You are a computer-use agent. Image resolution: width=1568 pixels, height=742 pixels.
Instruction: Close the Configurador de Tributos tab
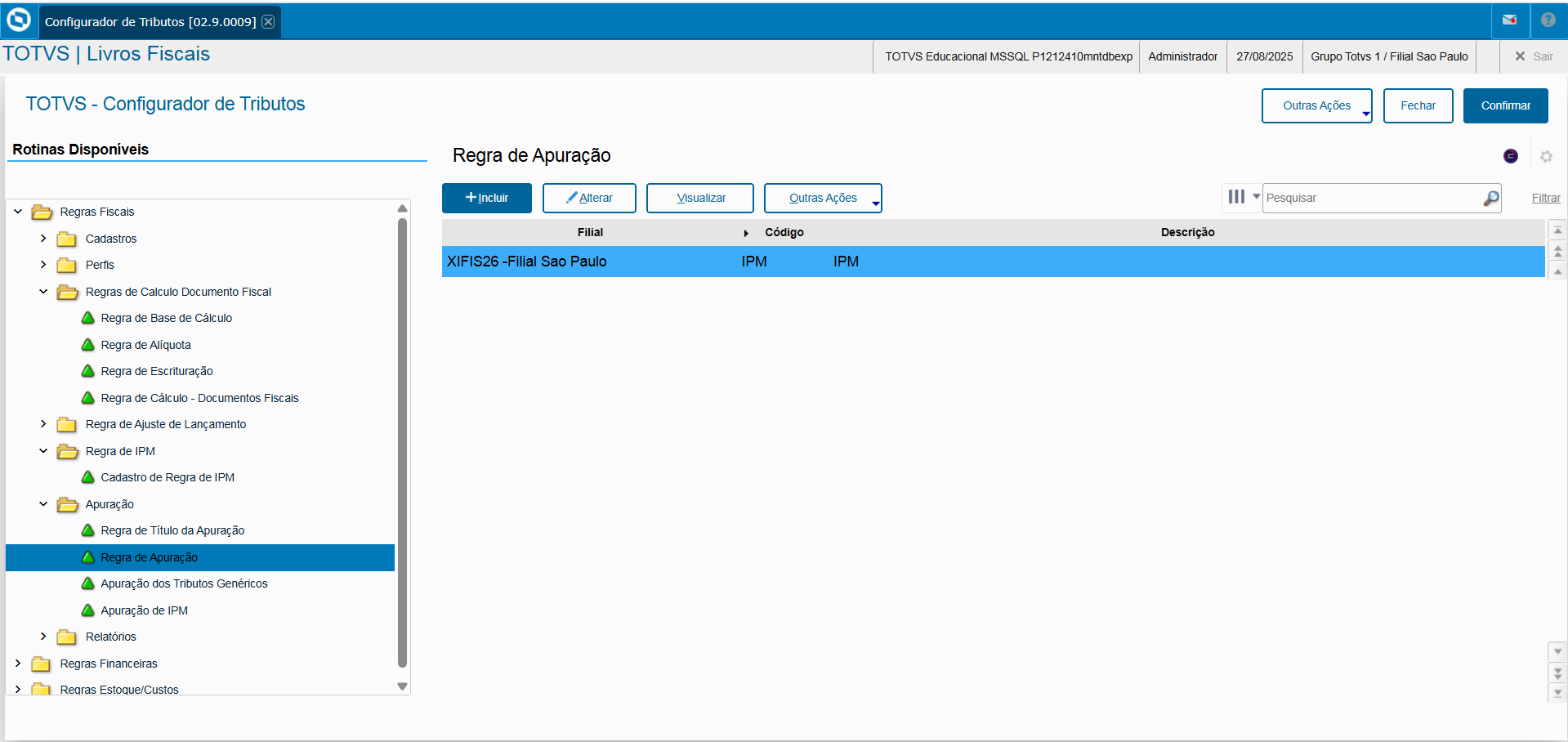[268, 21]
